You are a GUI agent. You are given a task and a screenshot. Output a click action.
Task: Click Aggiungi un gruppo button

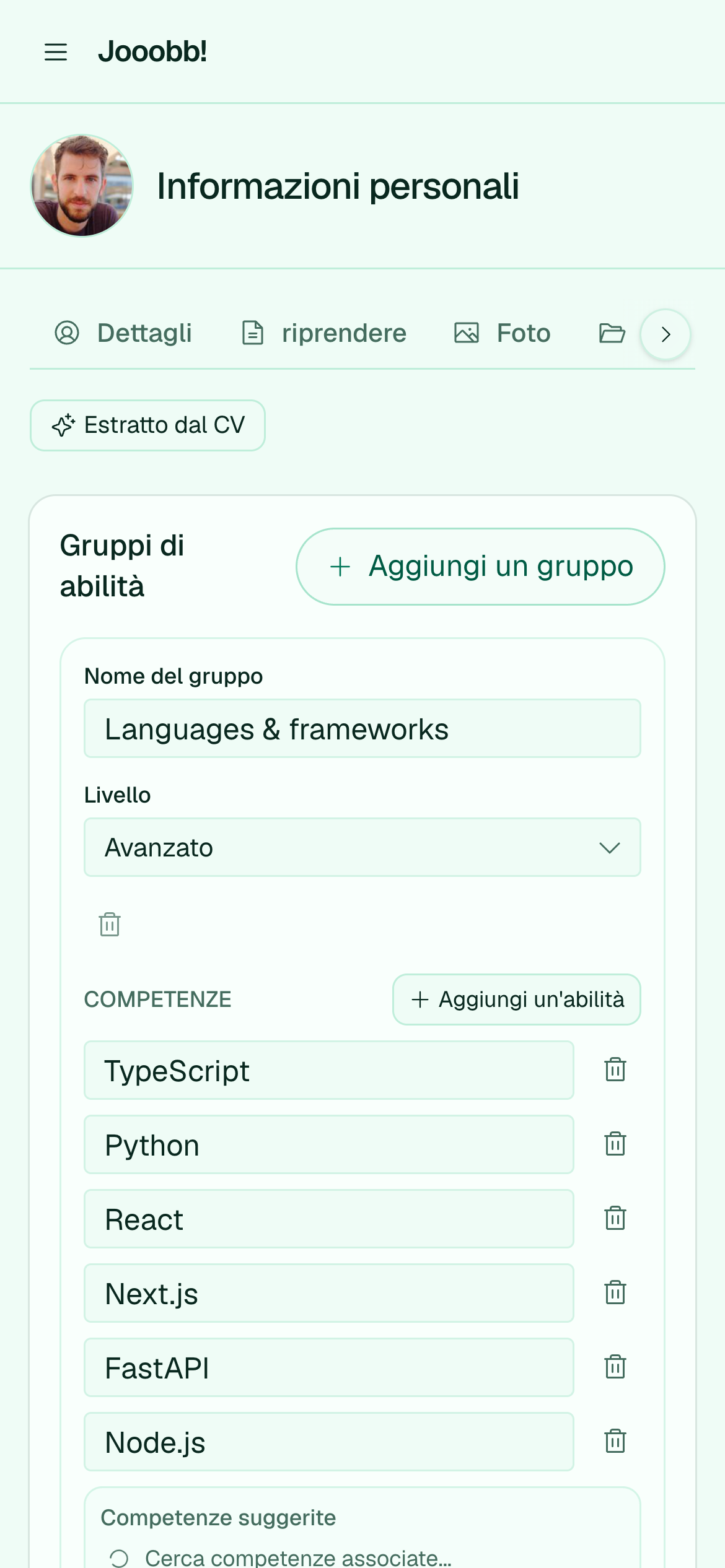click(480, 567)
